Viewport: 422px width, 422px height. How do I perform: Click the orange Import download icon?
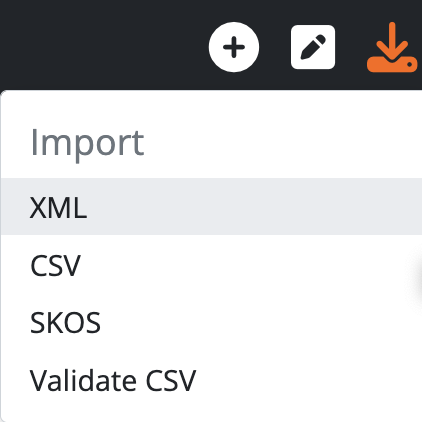tap(392, 47)
